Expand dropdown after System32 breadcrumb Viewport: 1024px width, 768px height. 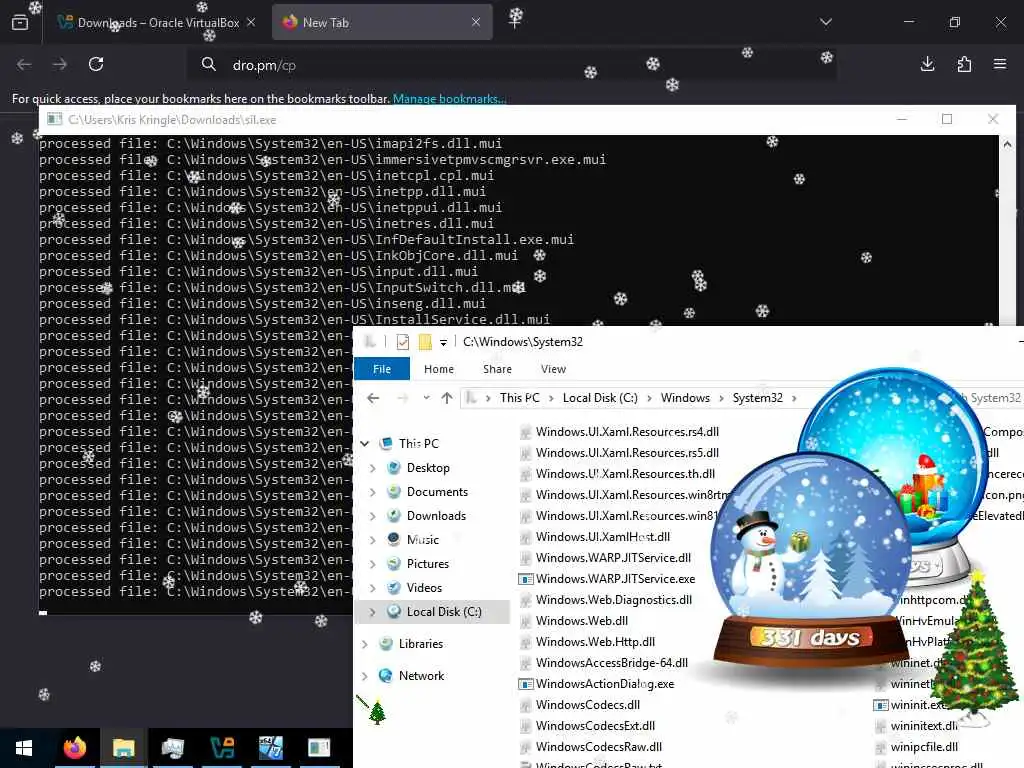point(794,398)
